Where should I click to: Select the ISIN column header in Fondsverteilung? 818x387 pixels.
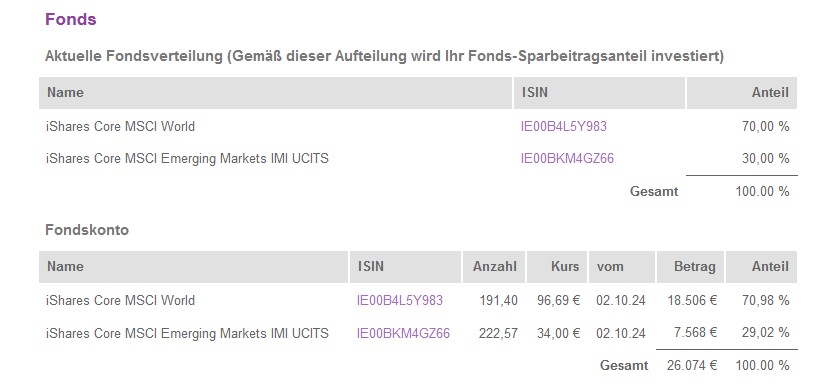click(x=599, y=93)
